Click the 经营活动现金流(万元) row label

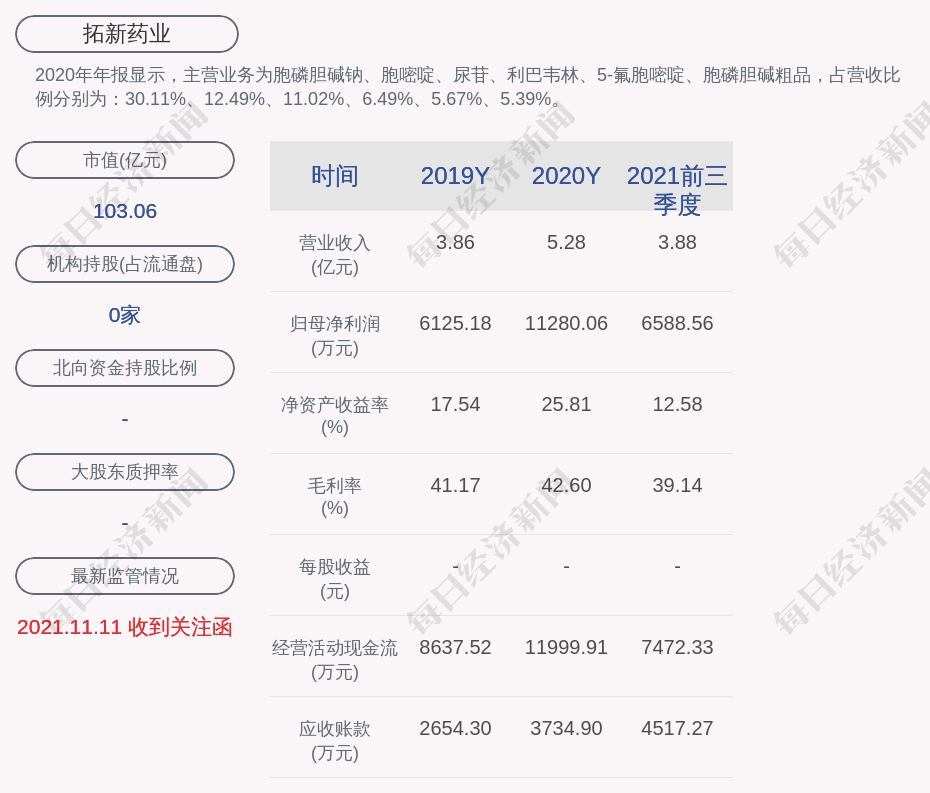click(335, 660)
